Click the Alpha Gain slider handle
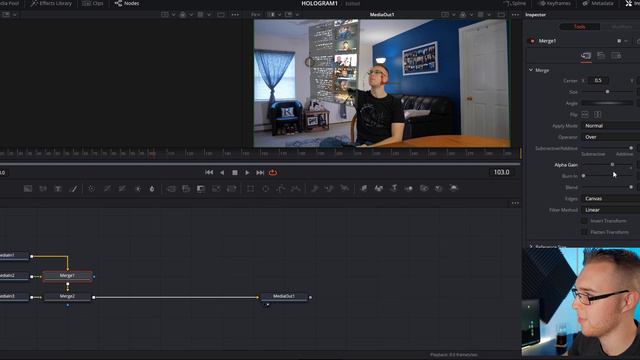This screenshot has width=640, height=360. coord(612,164)
